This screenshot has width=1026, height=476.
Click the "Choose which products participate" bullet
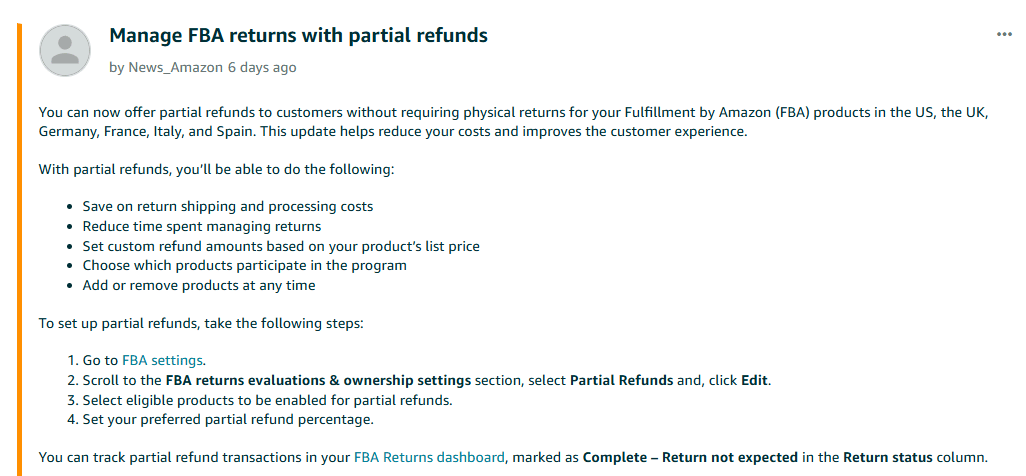point(245,265)
